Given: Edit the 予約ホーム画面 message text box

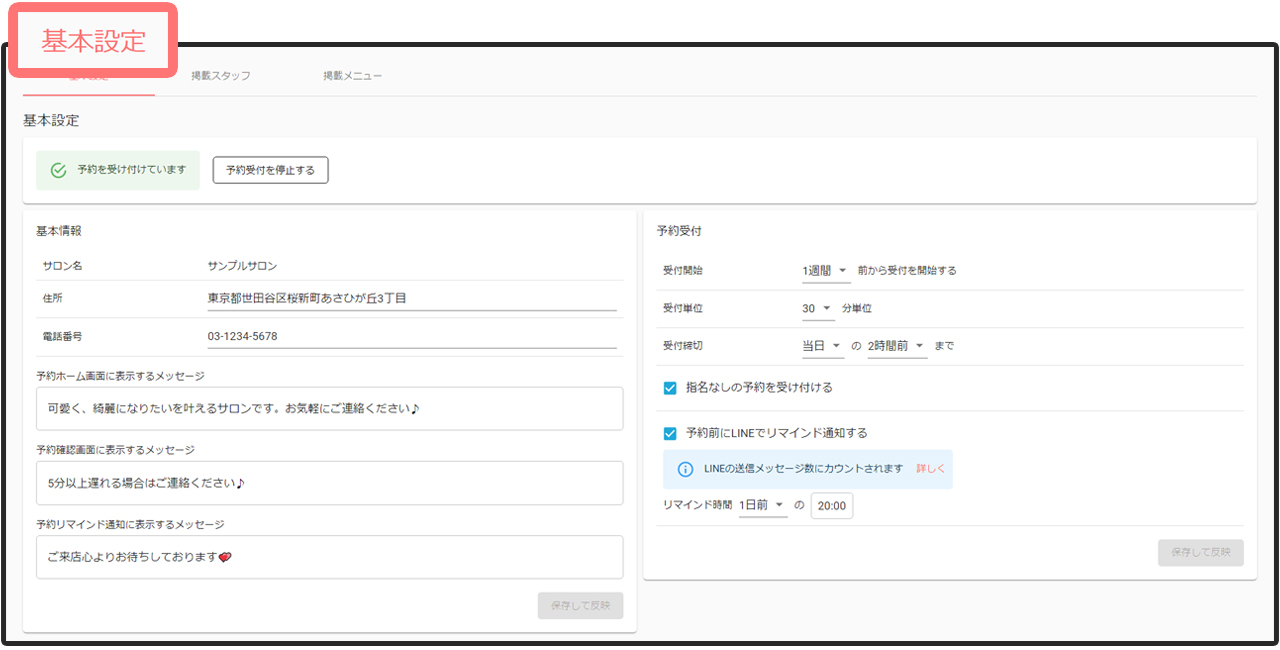Looking at the screenshot, I should click(x=329, y=409).
